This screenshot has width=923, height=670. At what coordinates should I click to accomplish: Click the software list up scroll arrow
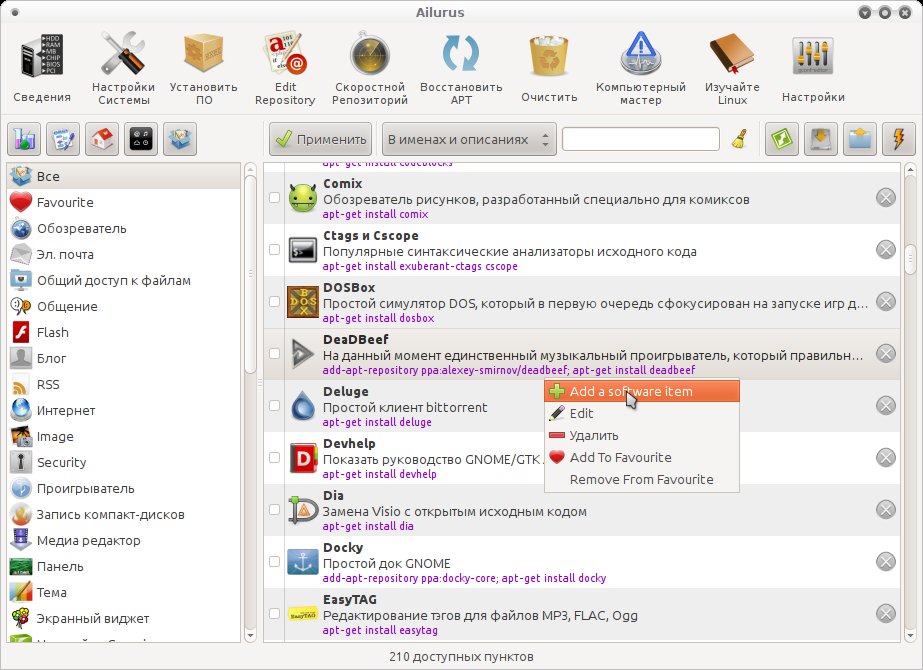(911, 170)
